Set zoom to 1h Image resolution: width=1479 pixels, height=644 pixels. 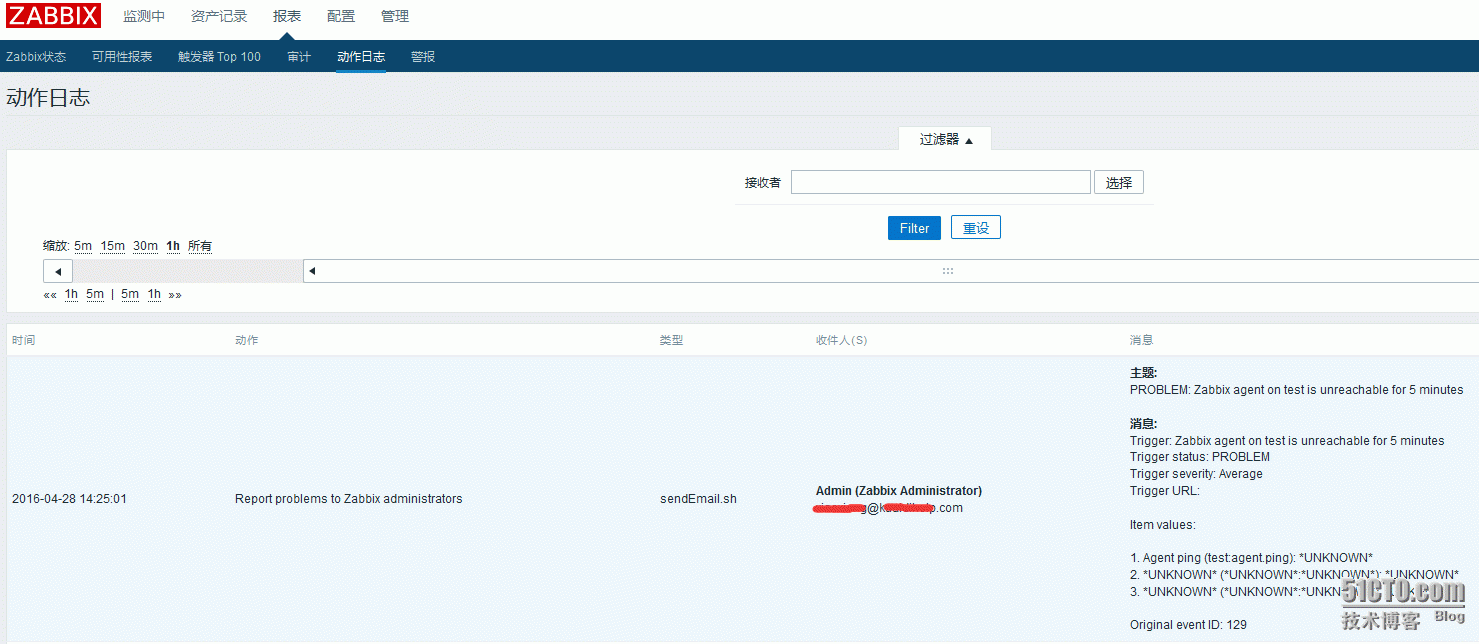(x=173, y=246)
